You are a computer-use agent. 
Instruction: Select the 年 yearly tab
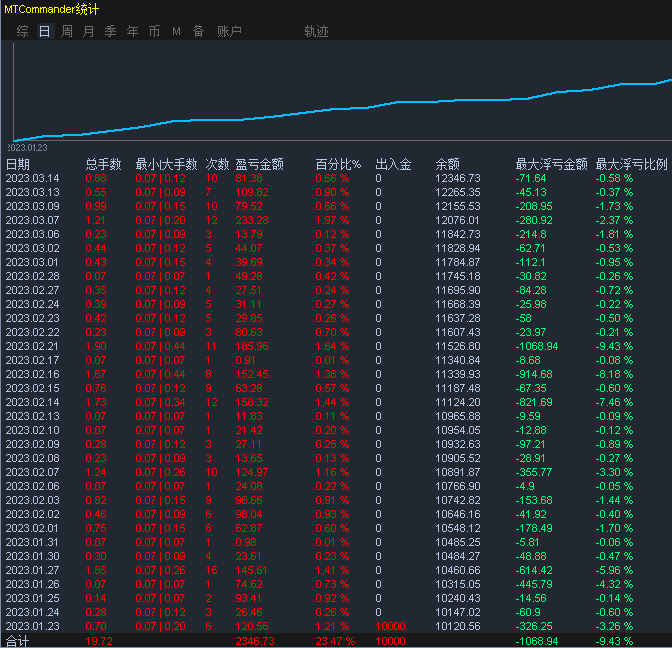(x=133, y=31)
